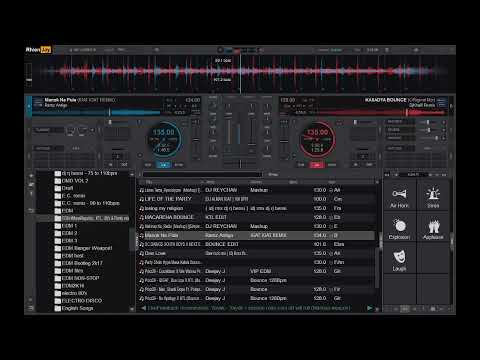Sort tracks by the Remix column header
This screenshot has height=360, width=480.
pos(269,182)
